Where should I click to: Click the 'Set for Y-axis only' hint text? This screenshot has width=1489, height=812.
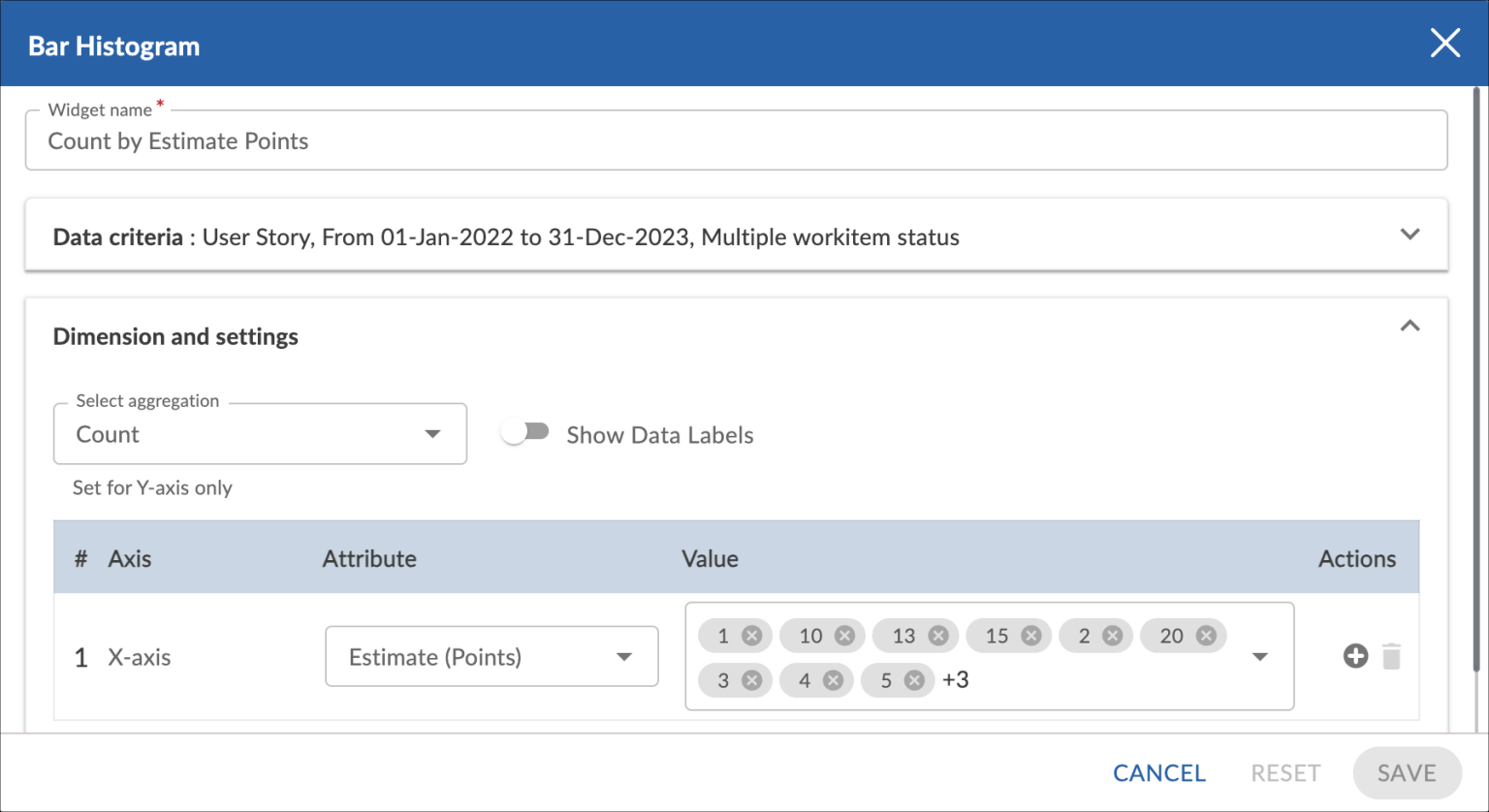152,487
